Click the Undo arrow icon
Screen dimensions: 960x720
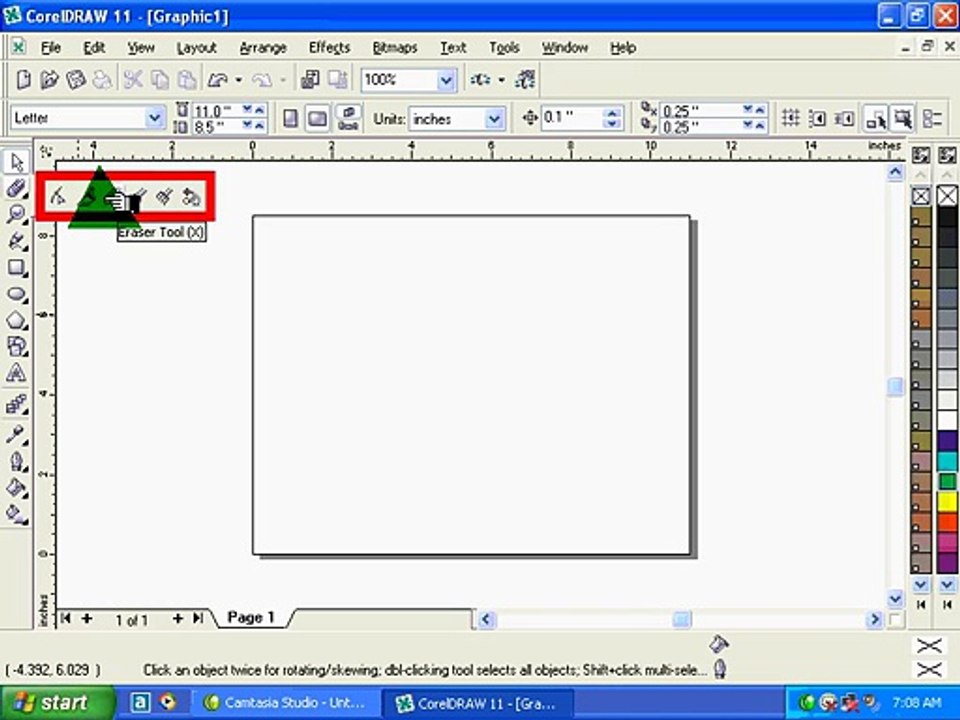(x=218, y=80)
